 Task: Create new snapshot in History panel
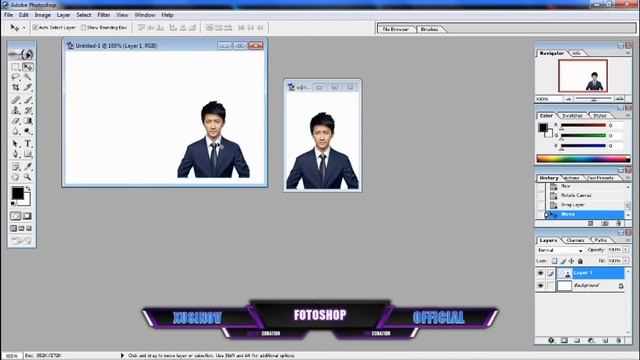[604, 223]
